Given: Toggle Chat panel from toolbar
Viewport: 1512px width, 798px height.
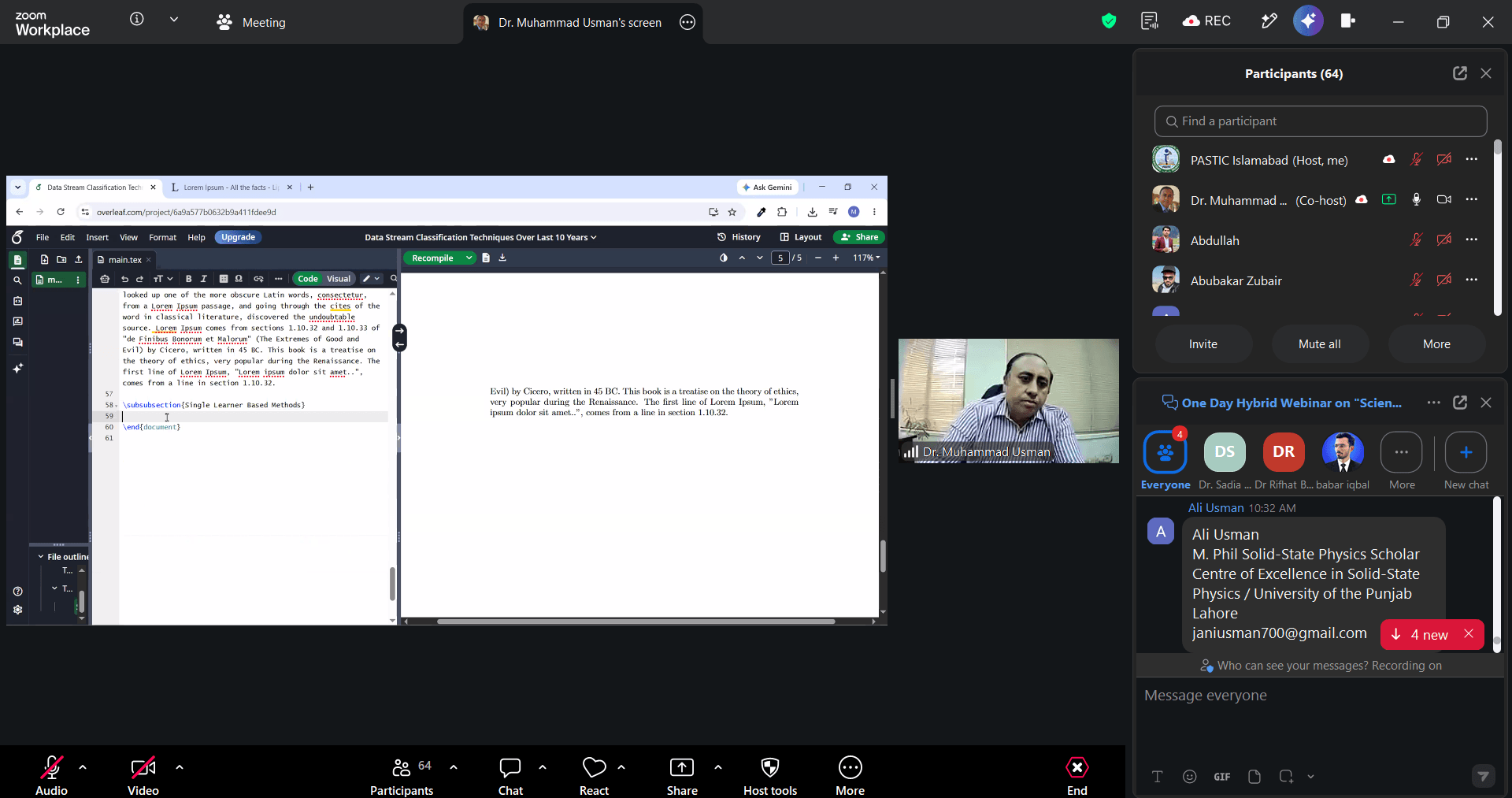Looking at the screenshot, I should click(510, 775).
